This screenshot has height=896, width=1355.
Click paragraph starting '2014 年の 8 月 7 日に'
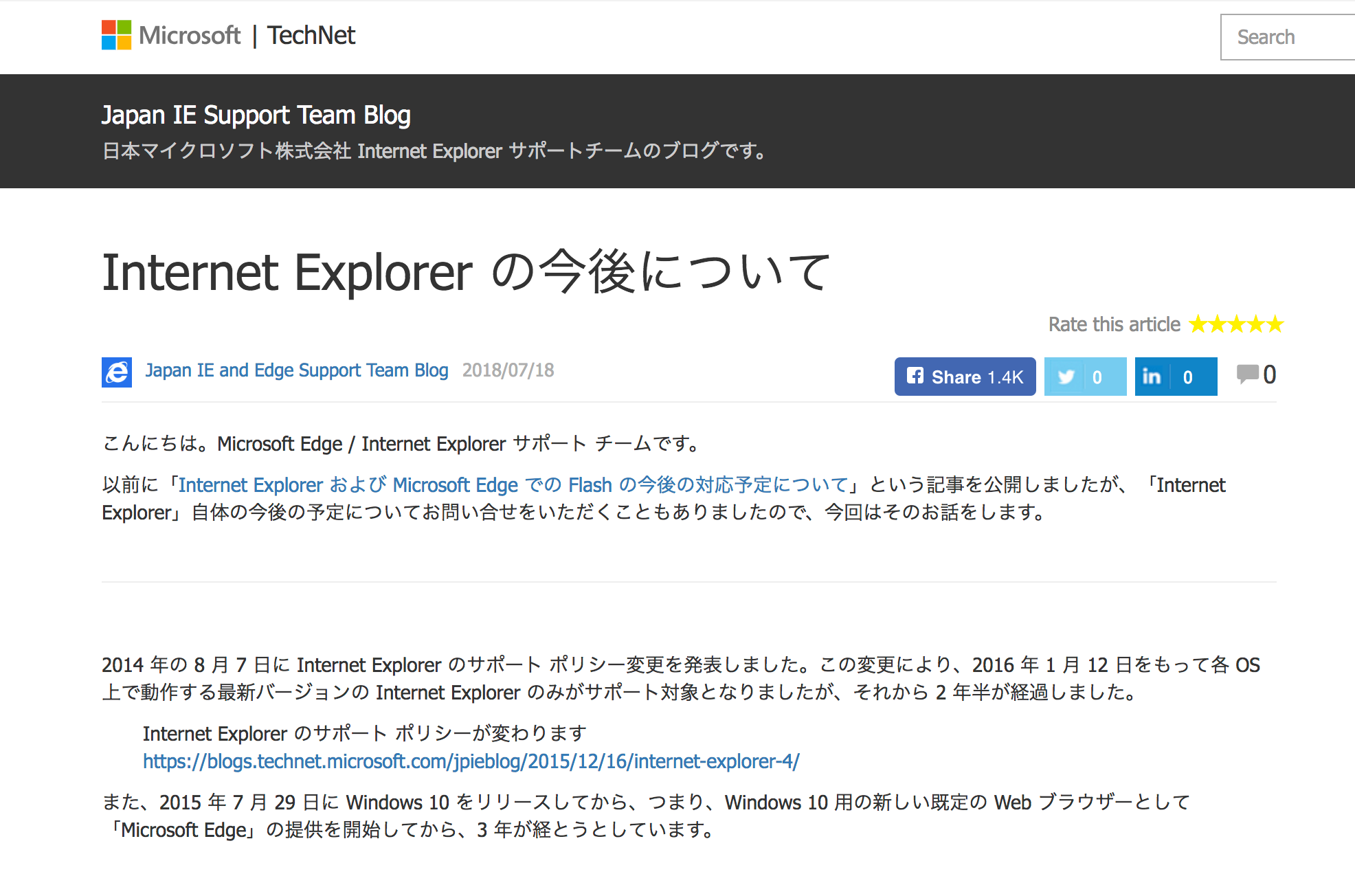click(681, 678)
